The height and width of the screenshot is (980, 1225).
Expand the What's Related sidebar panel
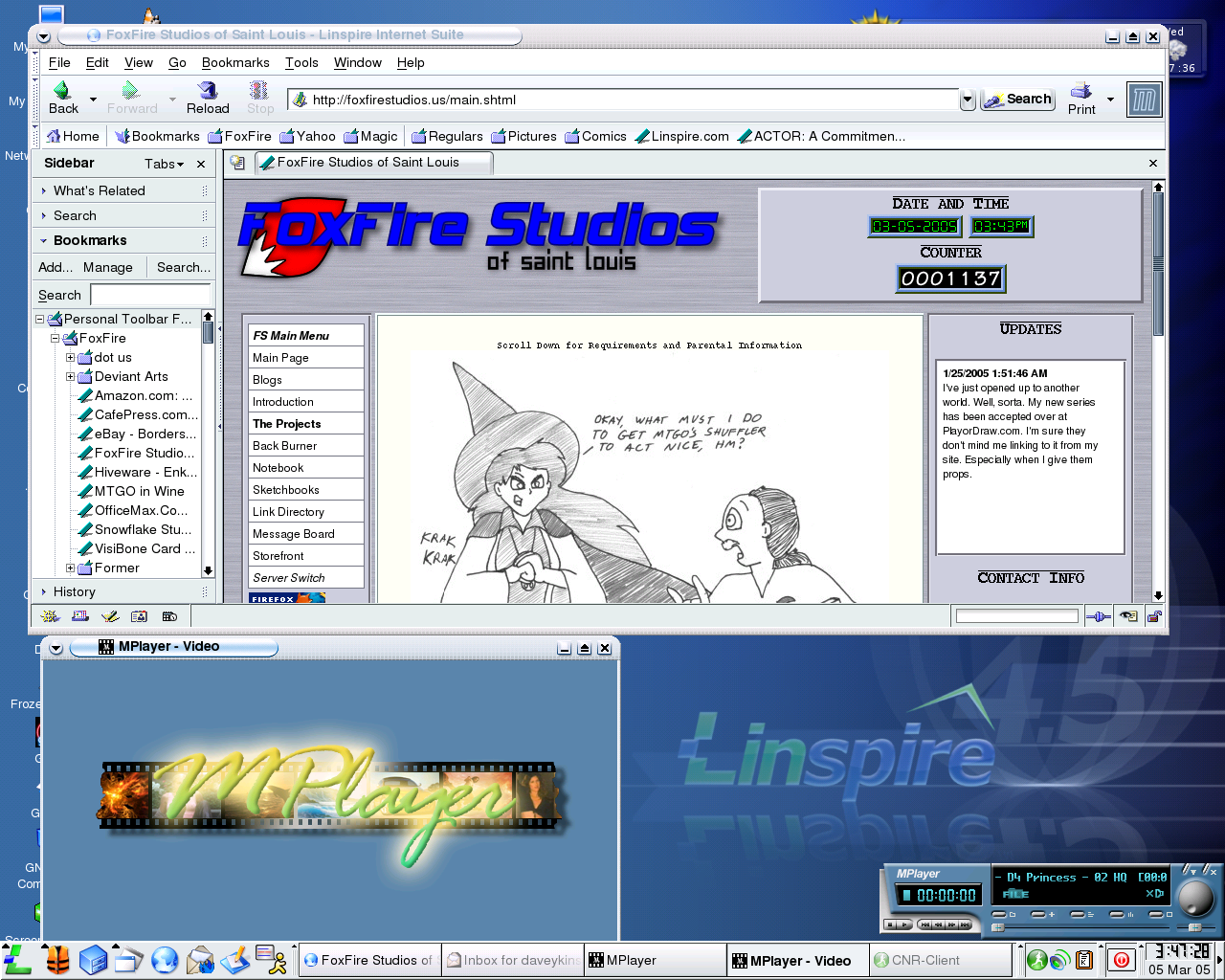(x=122, y=190)
